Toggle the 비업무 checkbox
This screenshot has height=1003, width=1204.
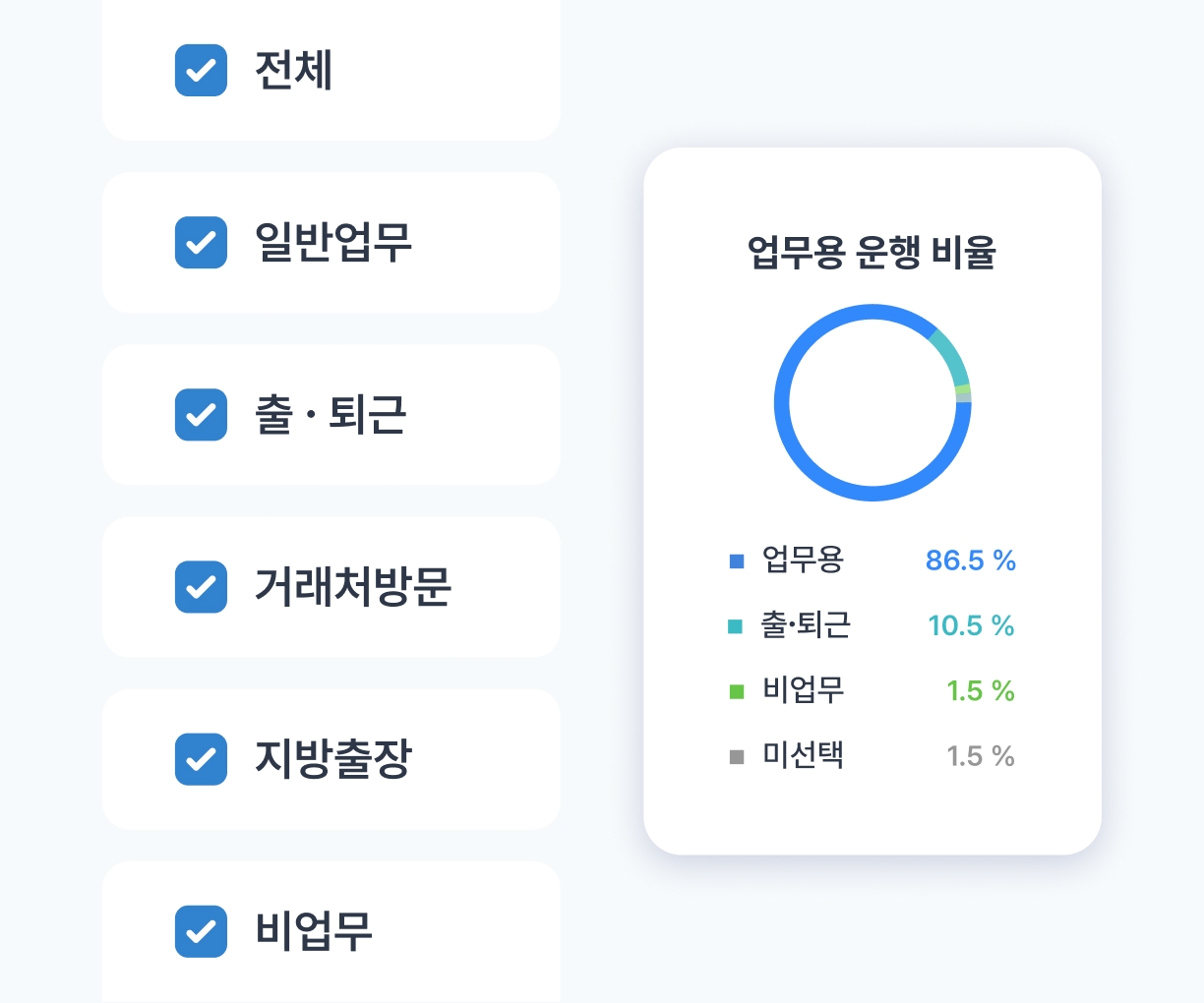[201, 931]
